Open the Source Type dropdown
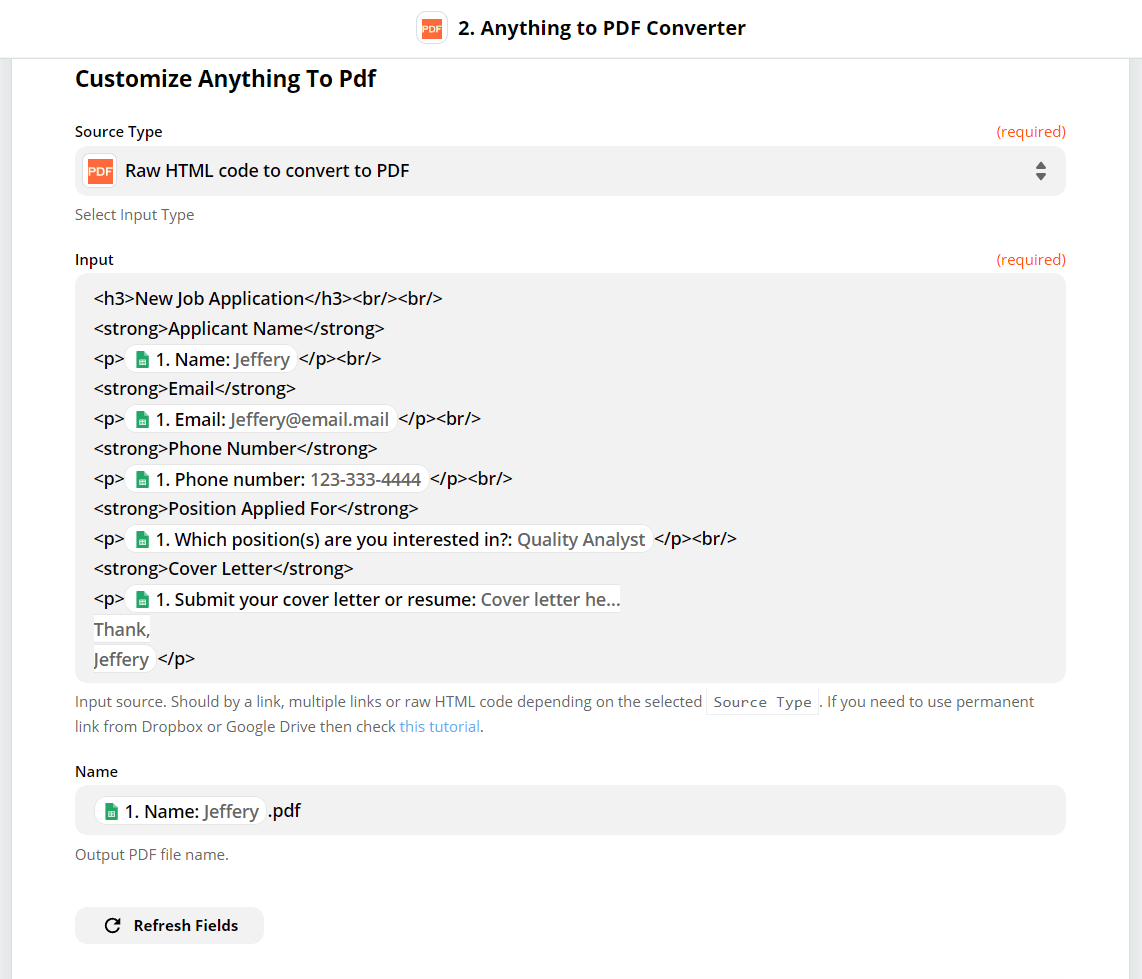The height and width of the screenshot is (979, 1142). coord(570,171)
